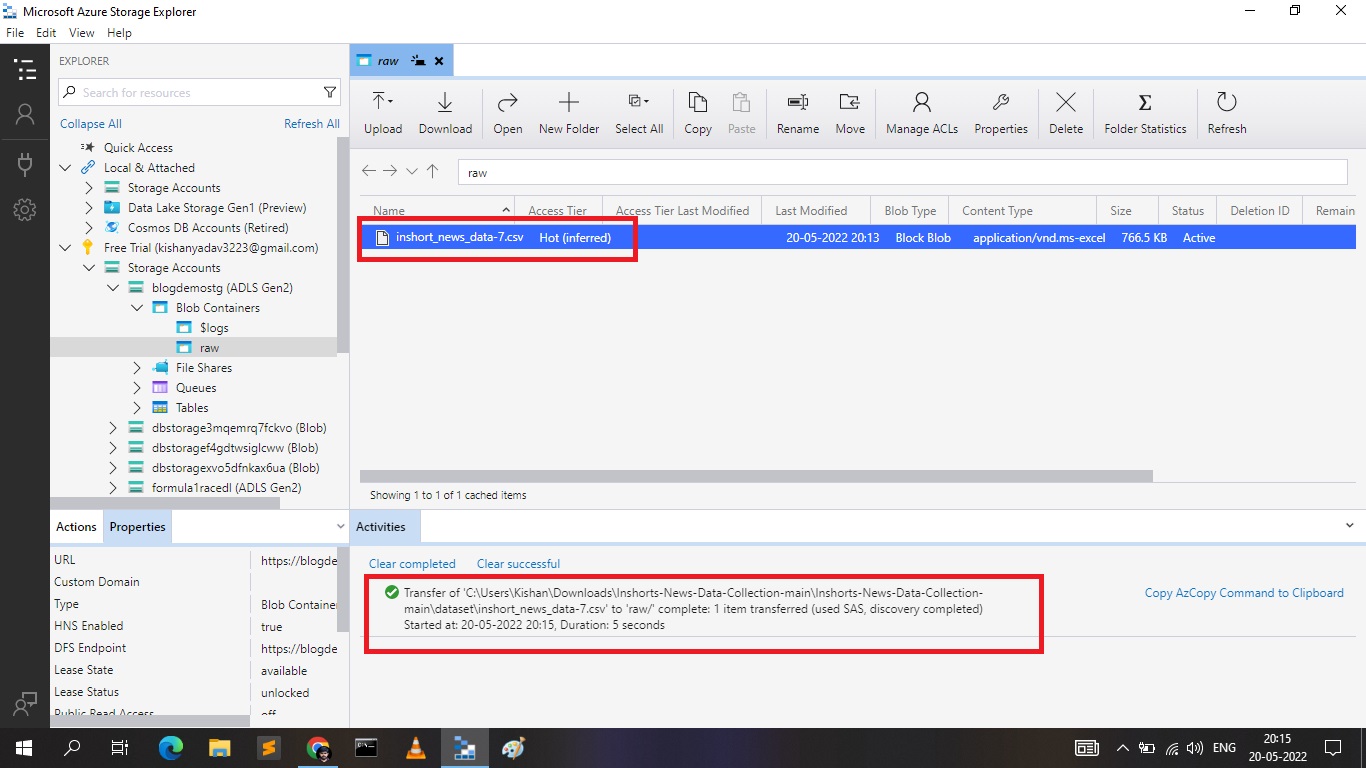Click Copy AzCopy Command to Clipboard
The width and height of the screenshot is (1366, 768).
click(x=1244, y=593)
